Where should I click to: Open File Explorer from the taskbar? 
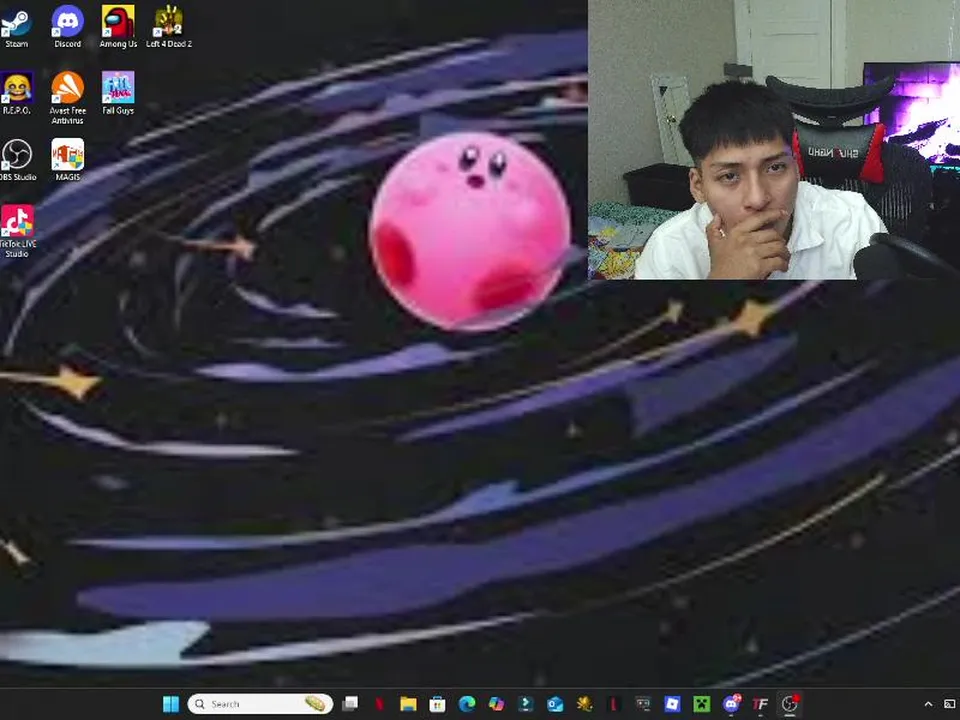[408, 704]
